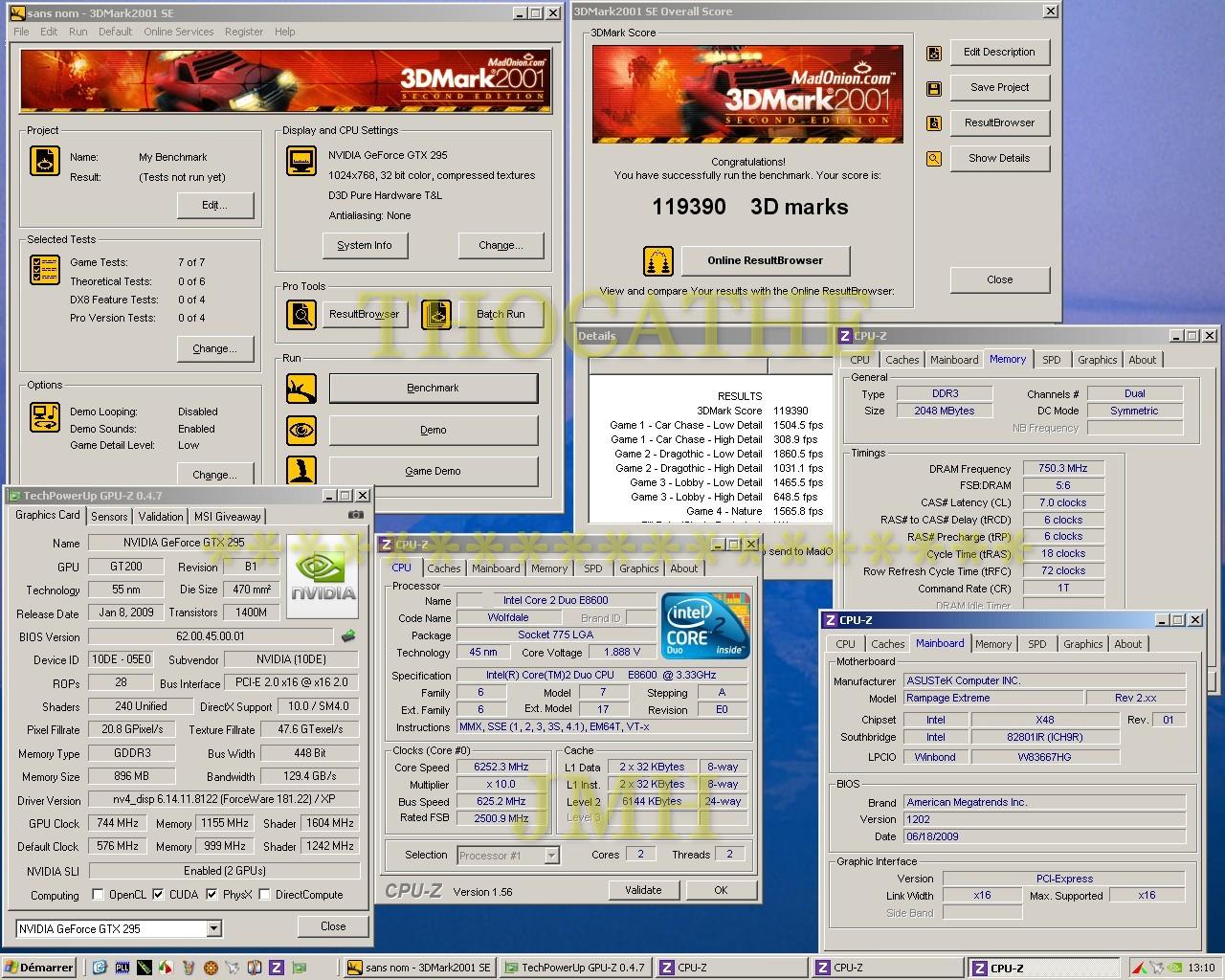Click the icon beside Edit Description

click(x=934, y=54)
